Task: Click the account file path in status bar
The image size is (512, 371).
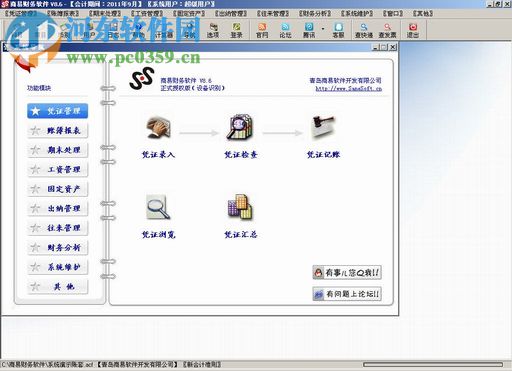Action: (47, 365)
